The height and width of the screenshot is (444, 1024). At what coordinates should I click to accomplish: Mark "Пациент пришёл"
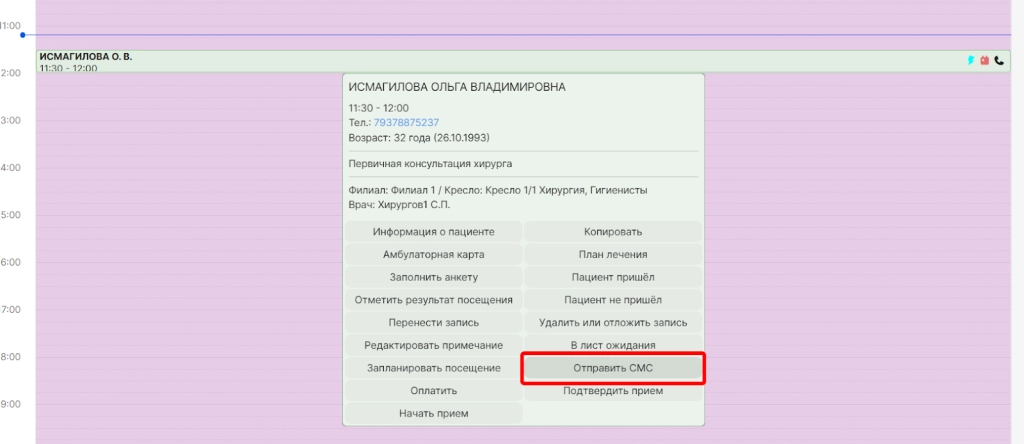(x=613, y=277)
